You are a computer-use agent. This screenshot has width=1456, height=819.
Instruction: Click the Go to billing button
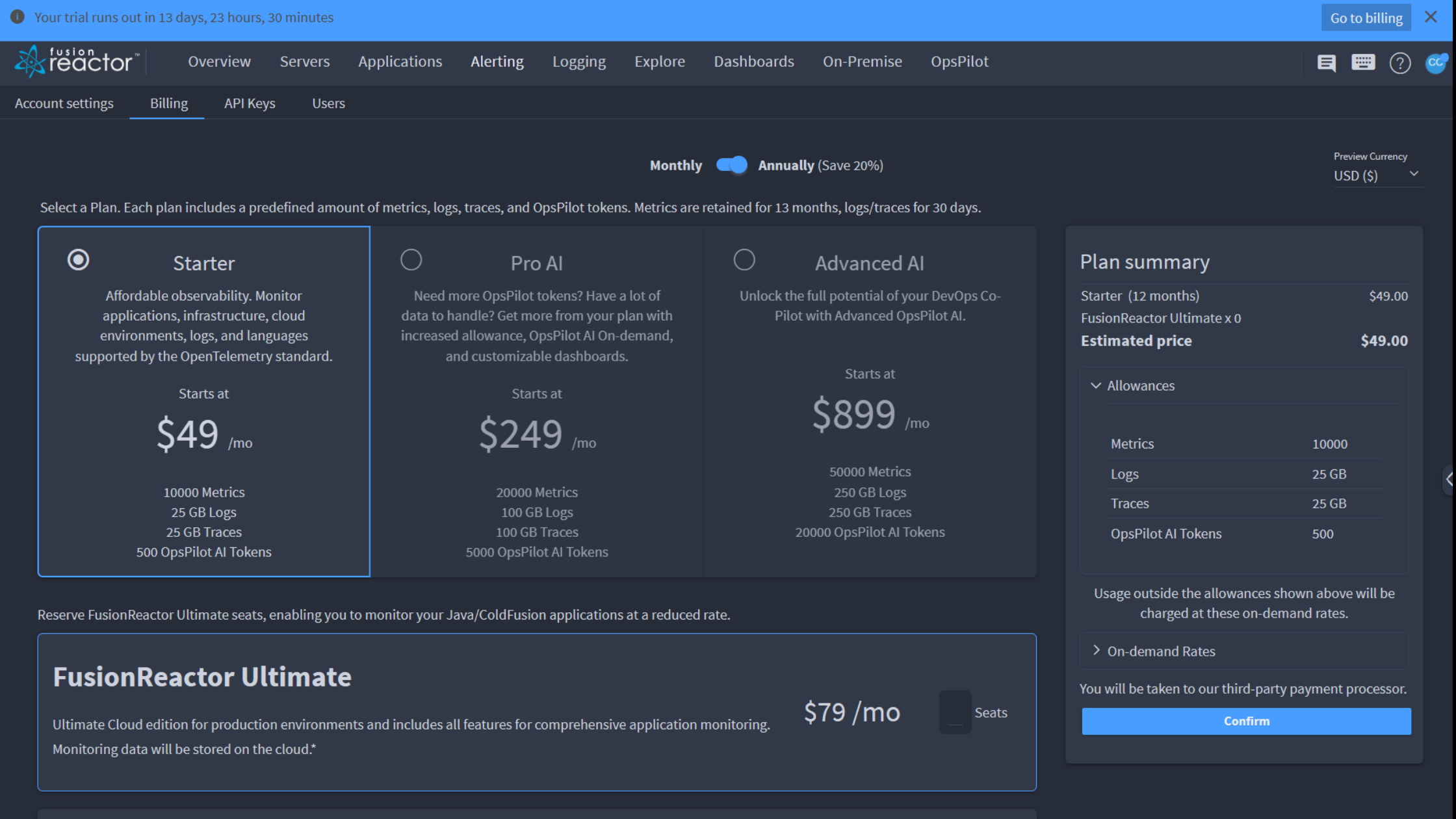point(1366,18)
